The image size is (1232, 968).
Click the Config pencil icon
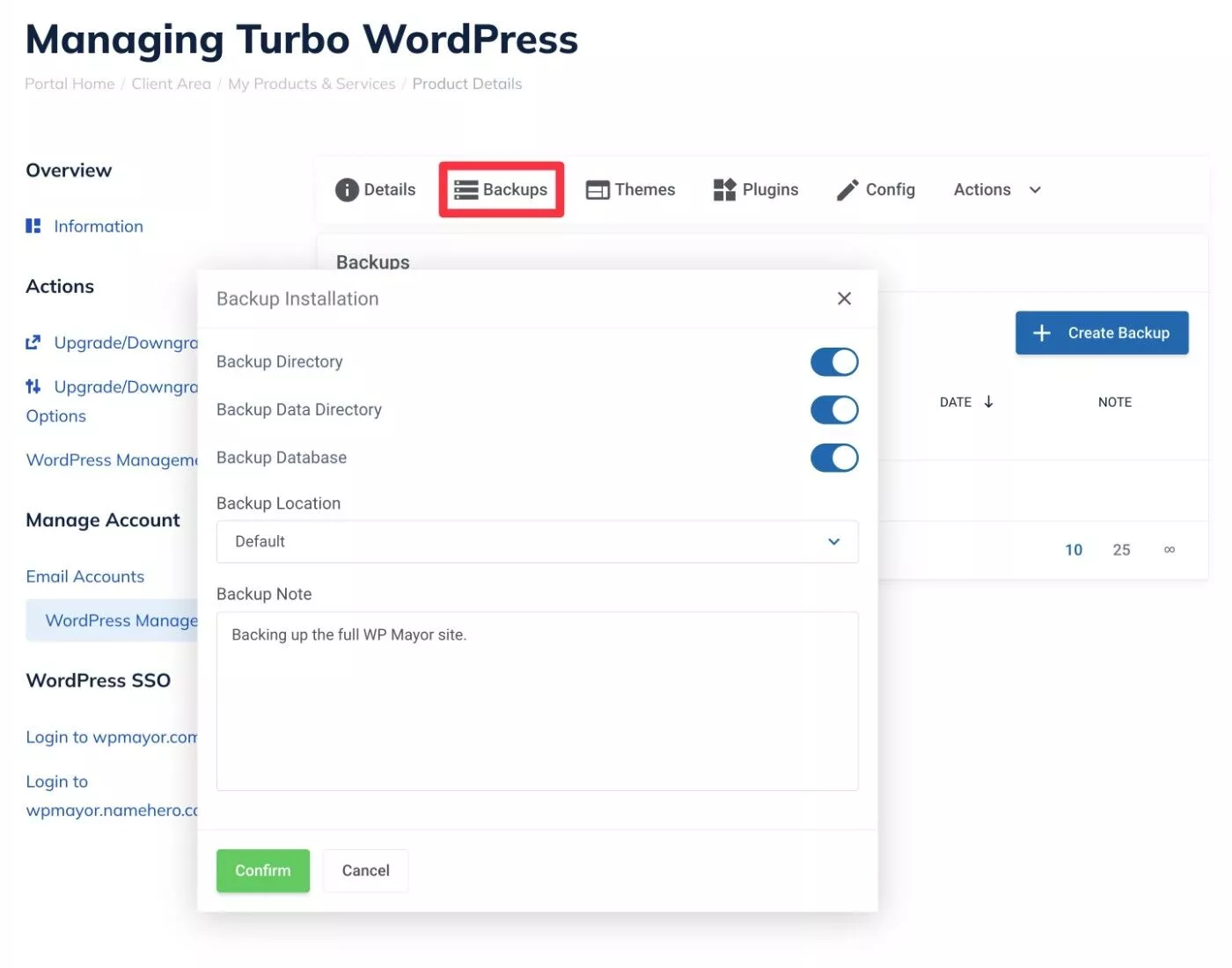[847, 190]
